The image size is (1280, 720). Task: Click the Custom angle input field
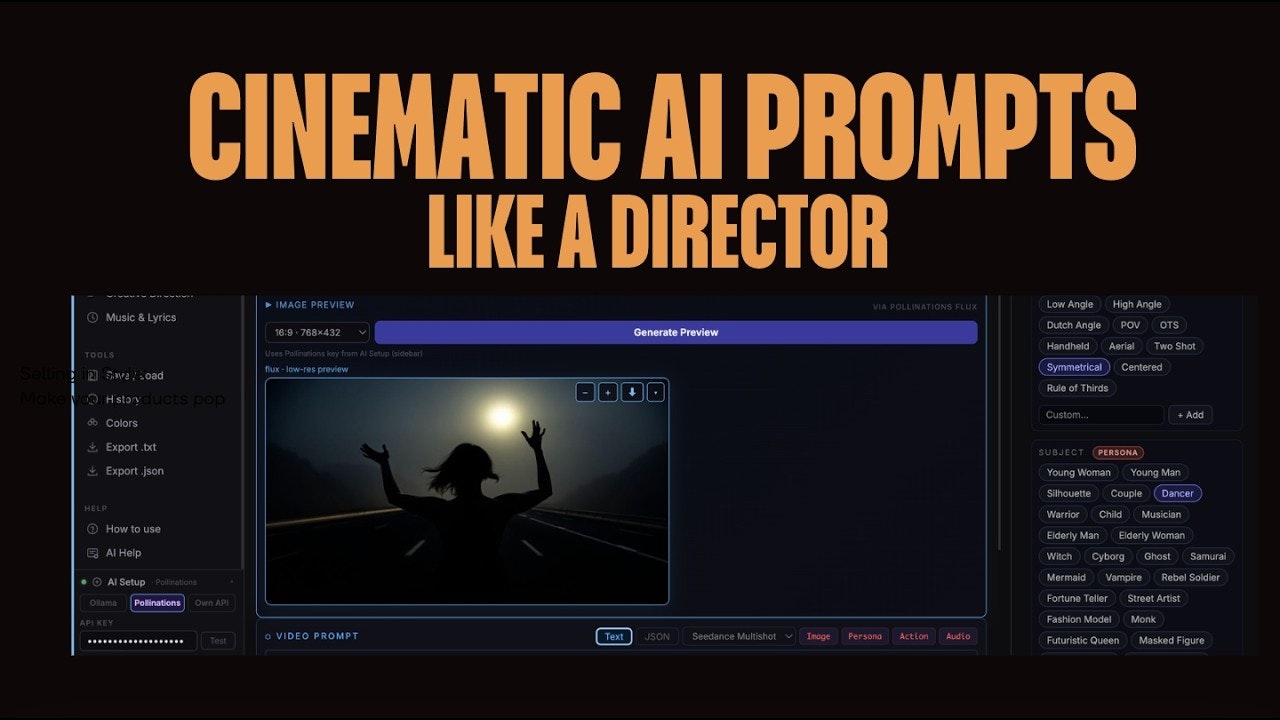pyautogui.click(x=1098, y=414)
